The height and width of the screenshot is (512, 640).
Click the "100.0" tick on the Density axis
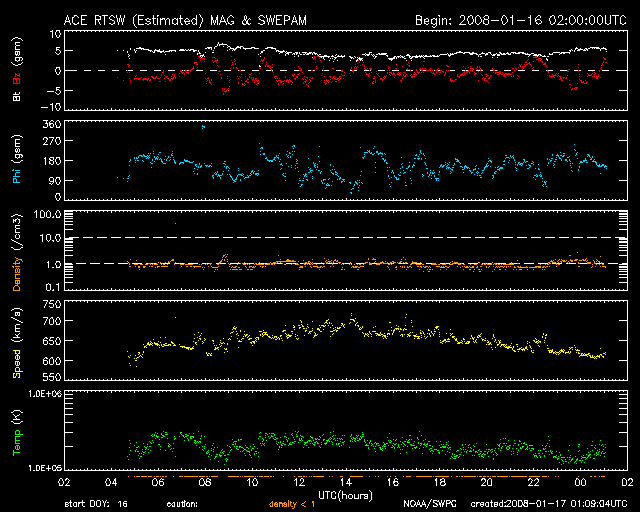tap(48, 214)
